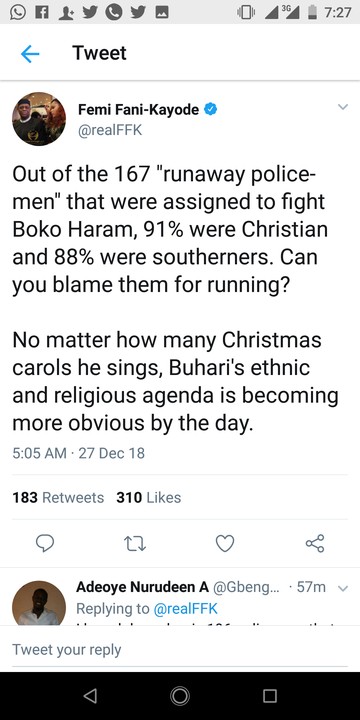Open WhatsApp notification in status bar

[x=20, y=12]
